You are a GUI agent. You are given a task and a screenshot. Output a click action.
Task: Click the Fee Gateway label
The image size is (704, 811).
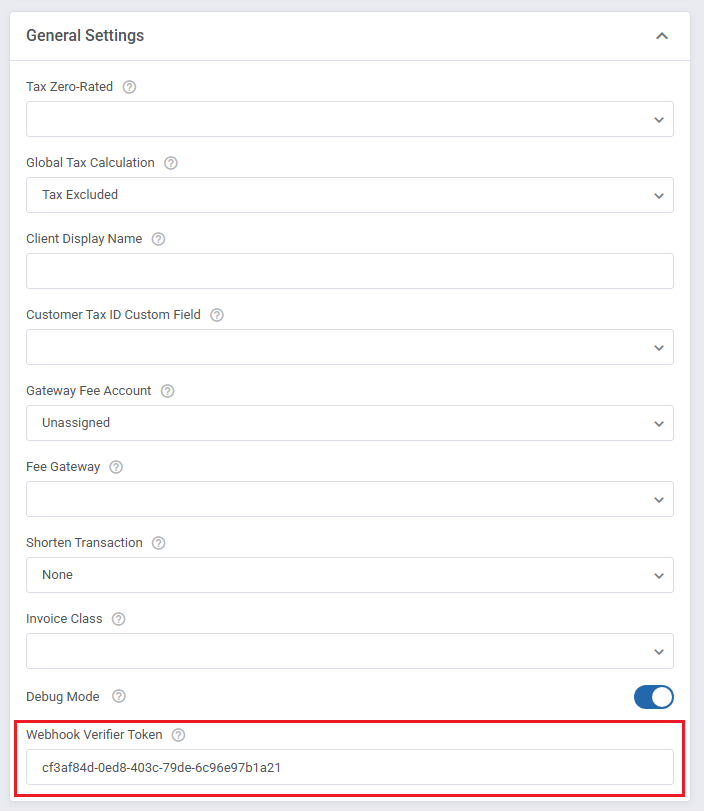[63, 467]
